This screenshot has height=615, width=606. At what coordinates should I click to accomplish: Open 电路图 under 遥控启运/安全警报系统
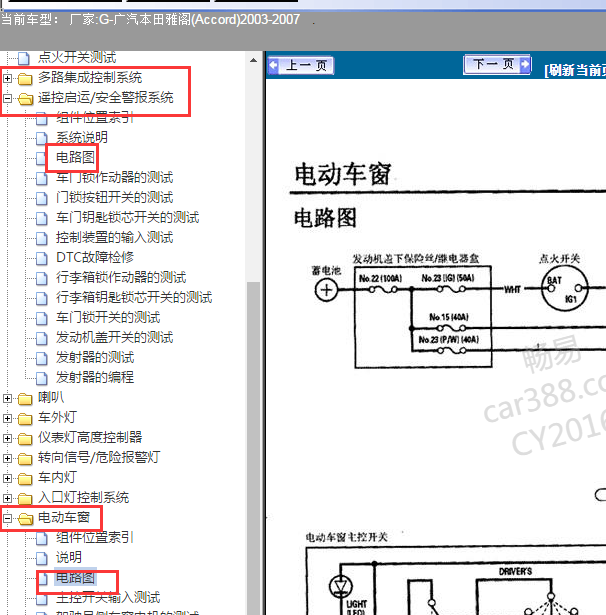point(75,157)
